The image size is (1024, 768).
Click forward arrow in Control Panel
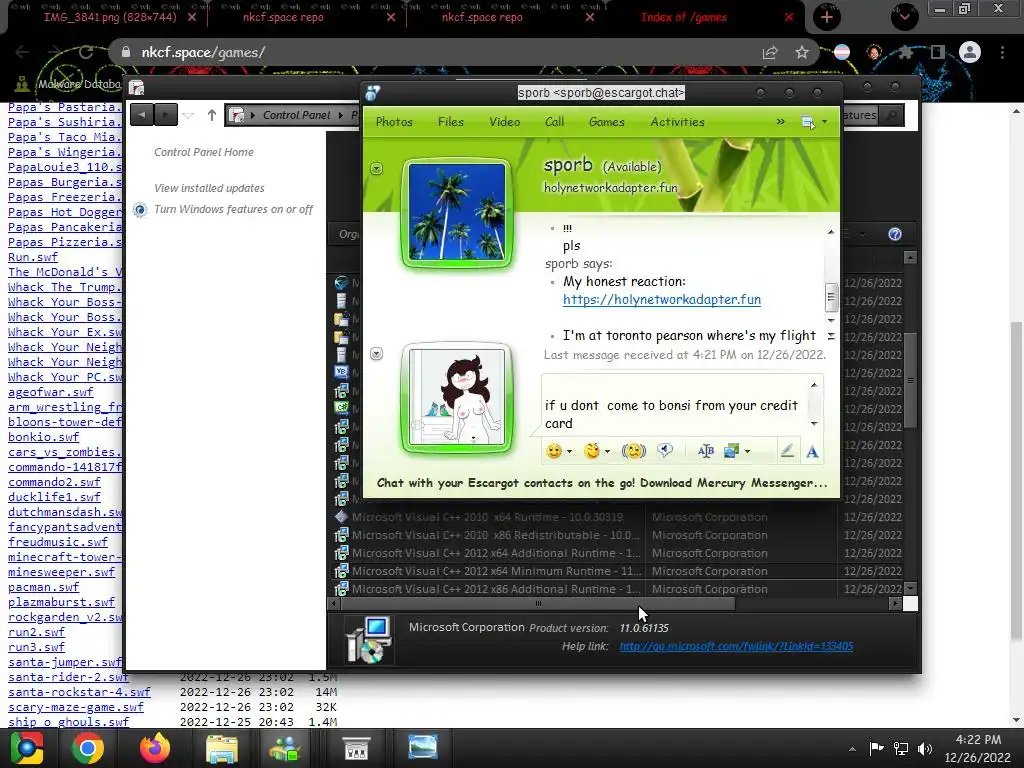(166, 115)
